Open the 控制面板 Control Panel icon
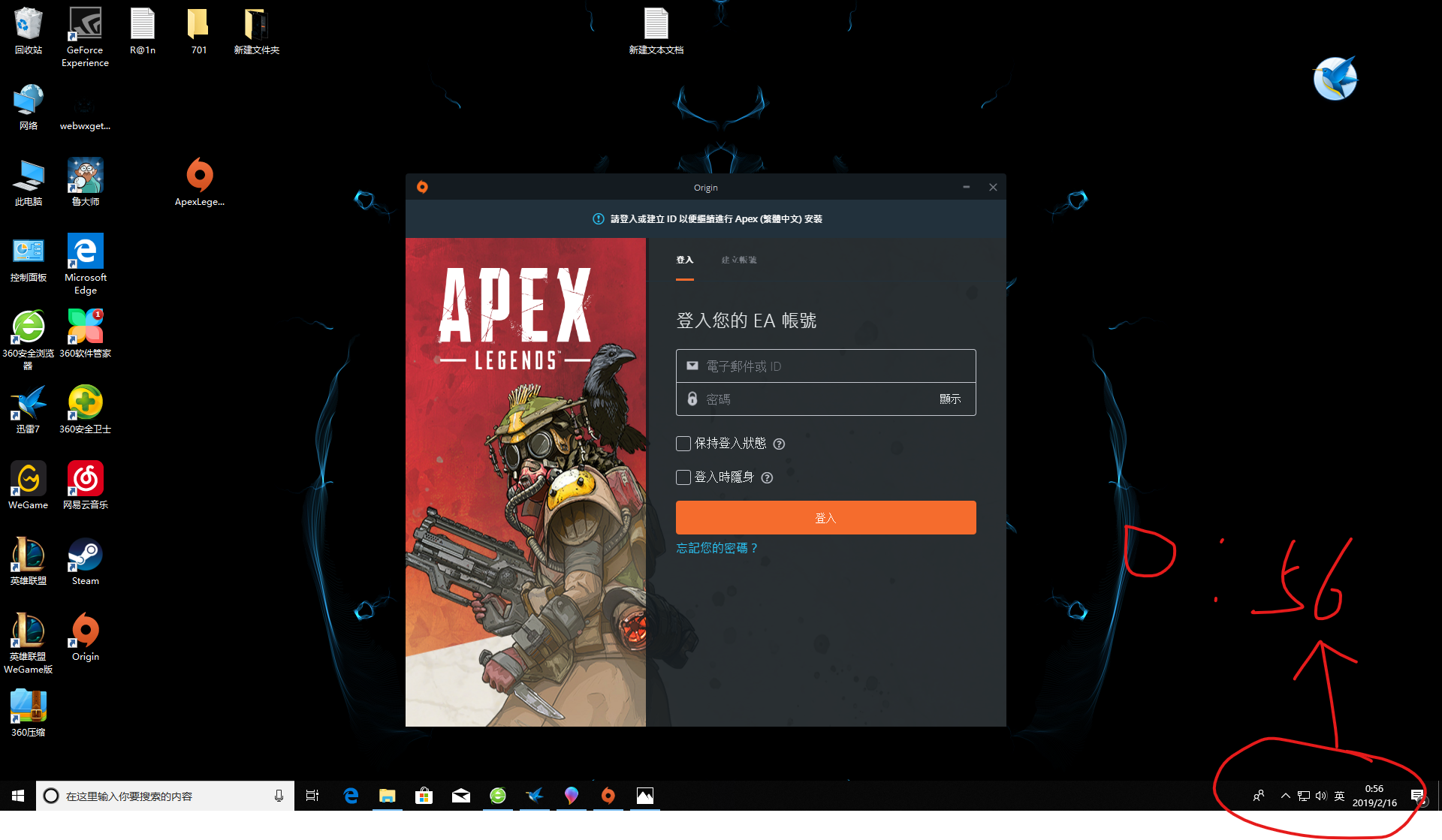Image resolution: width=1442 pixels, height=840 pixels. point(29,259)
